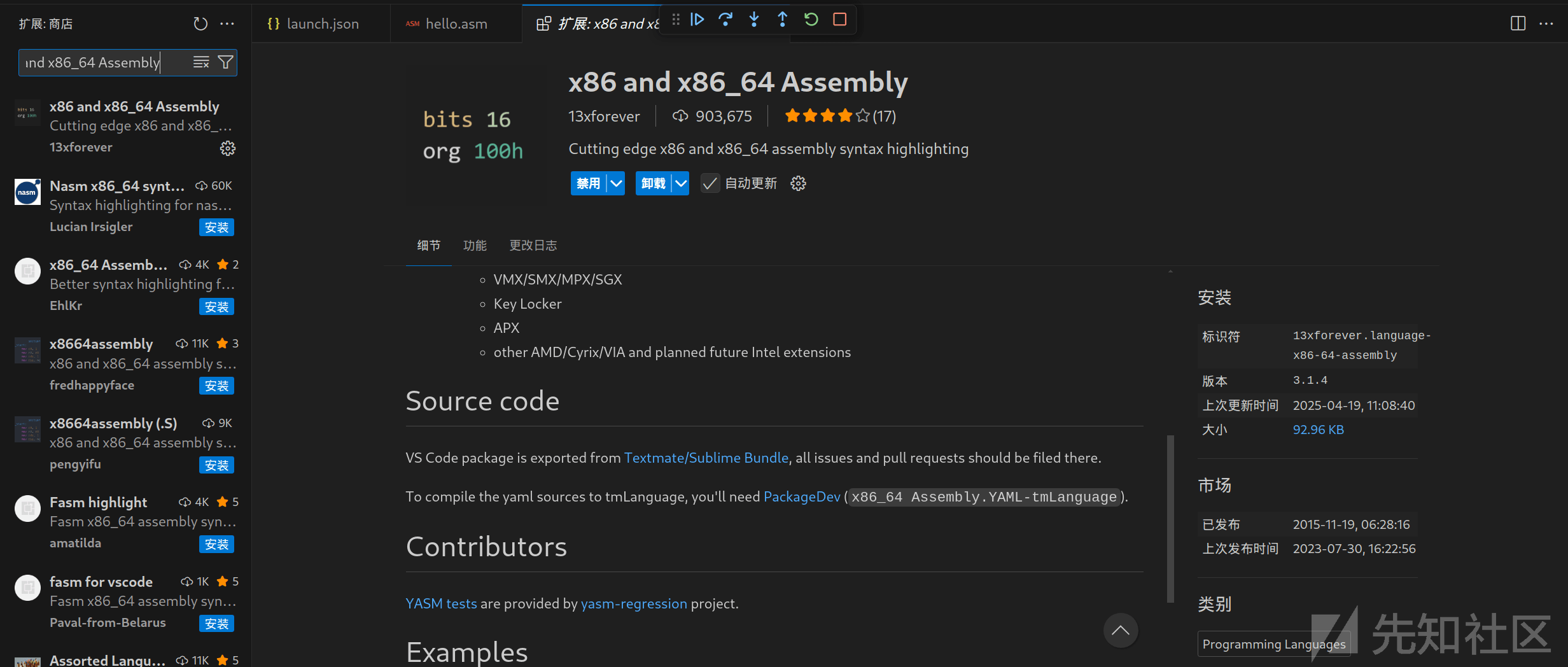The image size is (1568, 667).
Task: Open the YASM tests link
Action: click(x=441, y=604)
